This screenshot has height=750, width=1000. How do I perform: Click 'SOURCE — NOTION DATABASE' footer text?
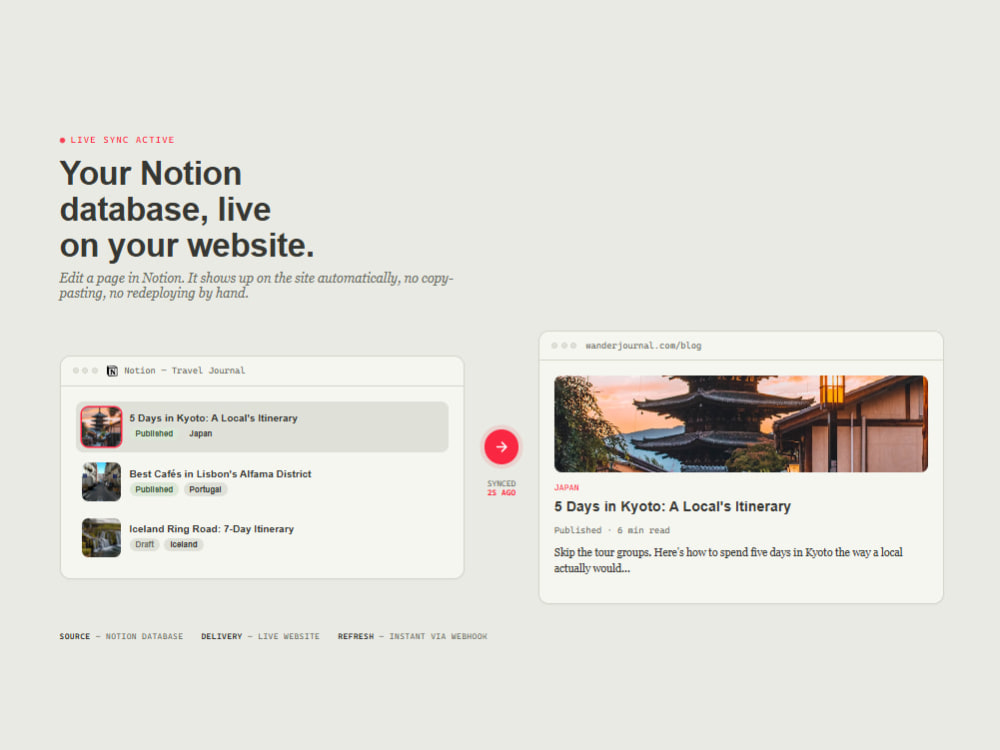121,636
